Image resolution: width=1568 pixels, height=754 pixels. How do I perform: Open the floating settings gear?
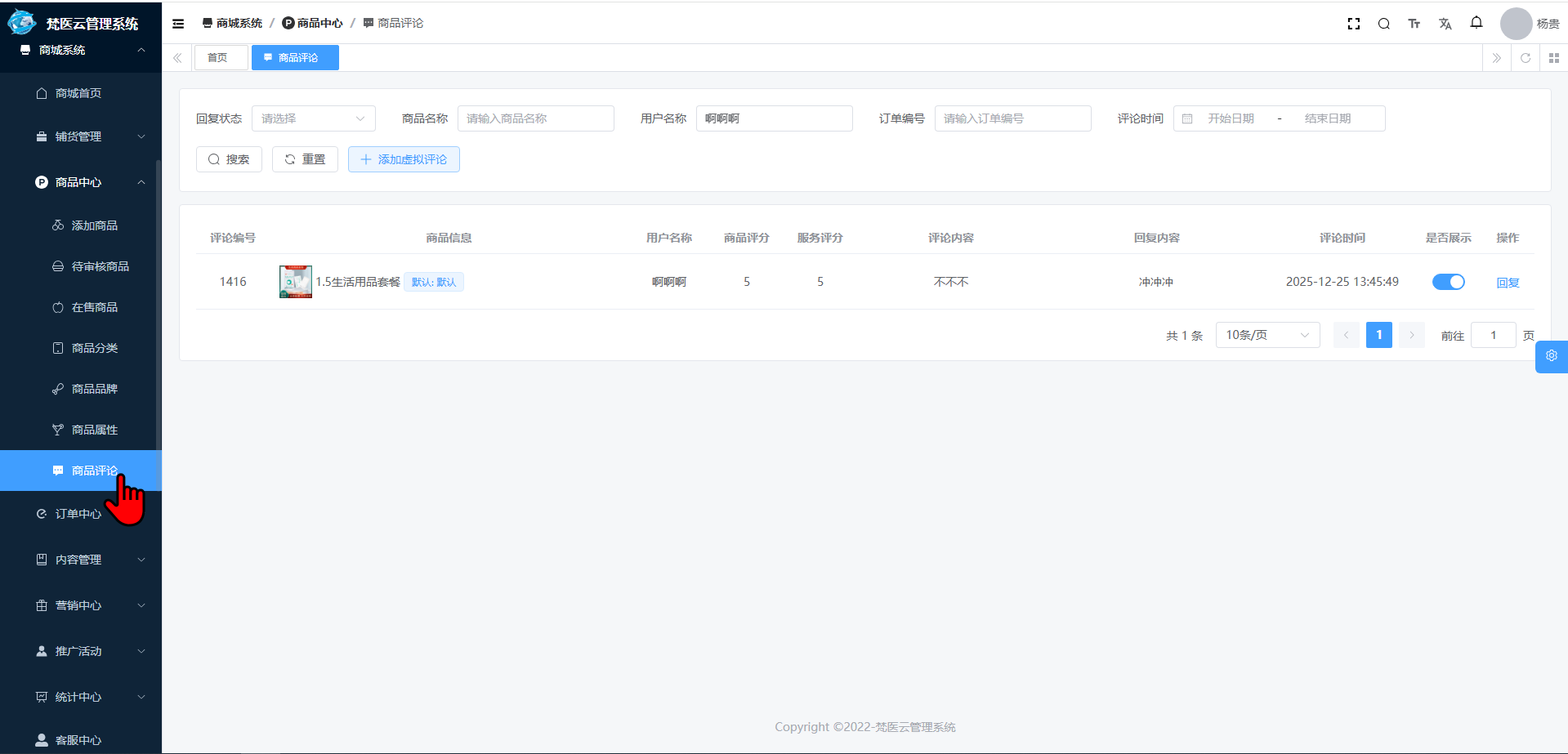click(1551, 356)
